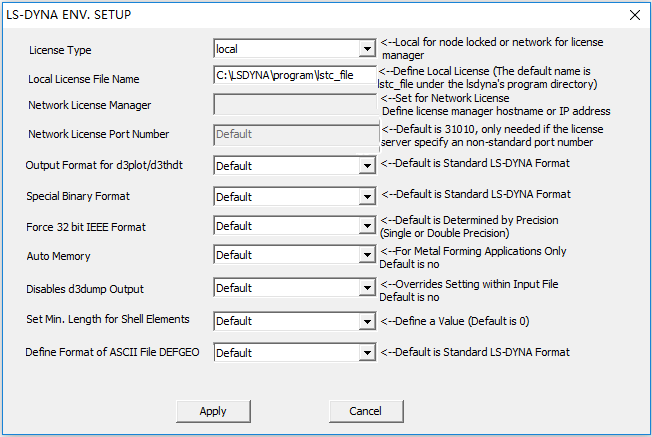Open Force 32 bit IEEE Format dropdown
The image size is (652, 437).
pyautogui.click(x=293, y=227)
